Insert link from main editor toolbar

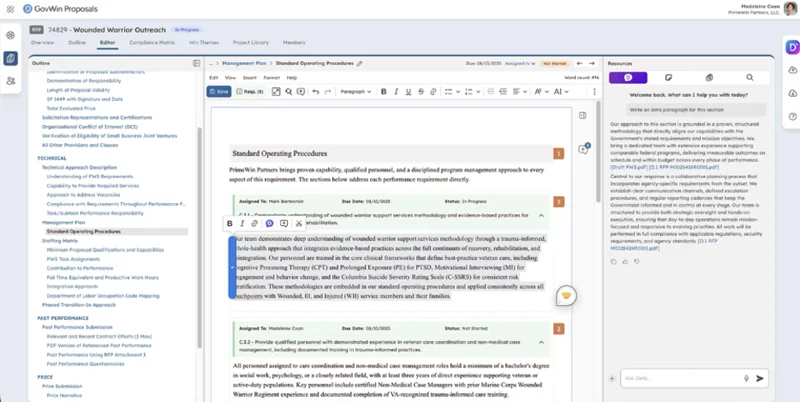point(433,92)
